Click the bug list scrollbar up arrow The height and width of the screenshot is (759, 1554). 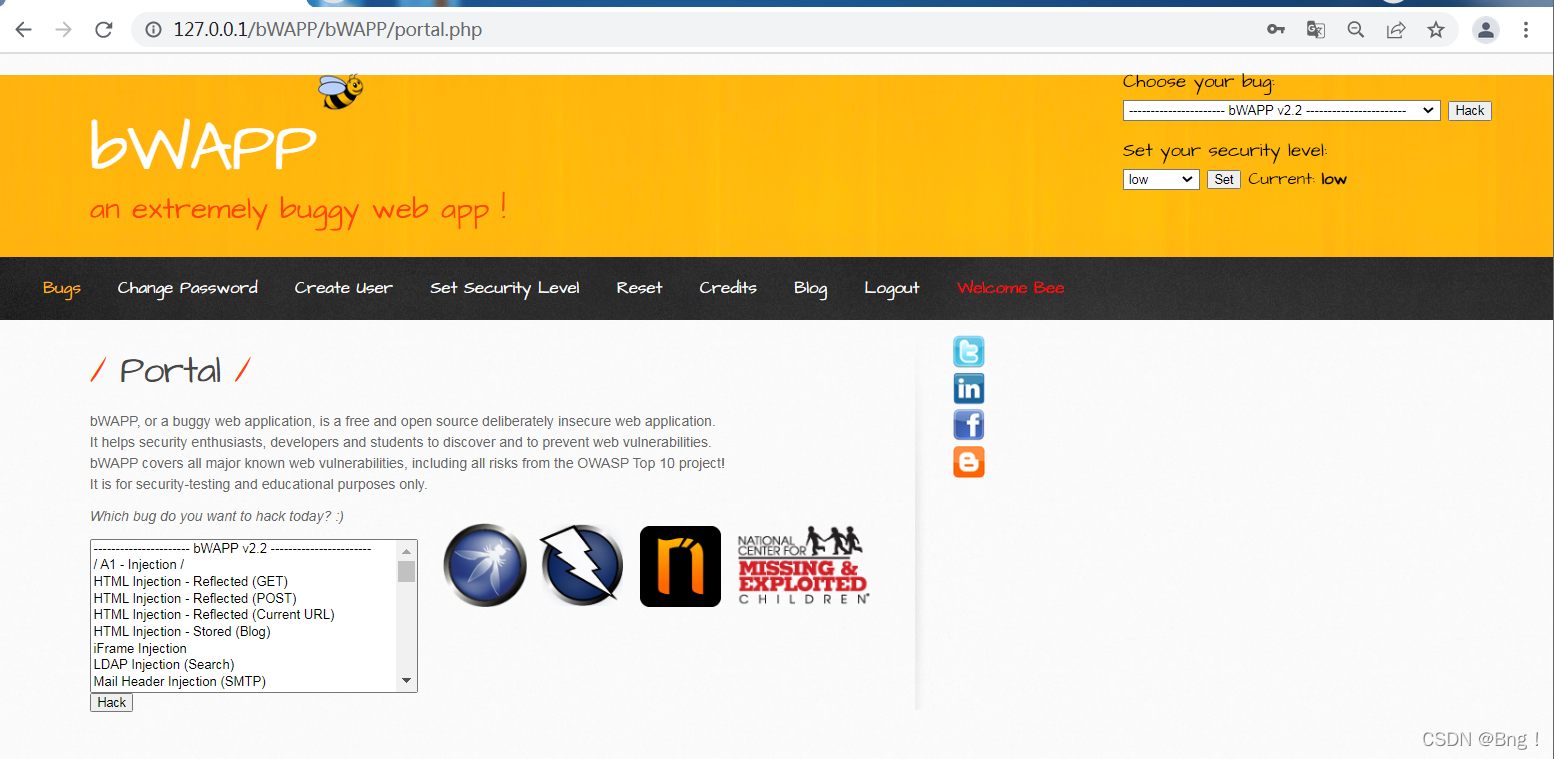click(406, 550)
